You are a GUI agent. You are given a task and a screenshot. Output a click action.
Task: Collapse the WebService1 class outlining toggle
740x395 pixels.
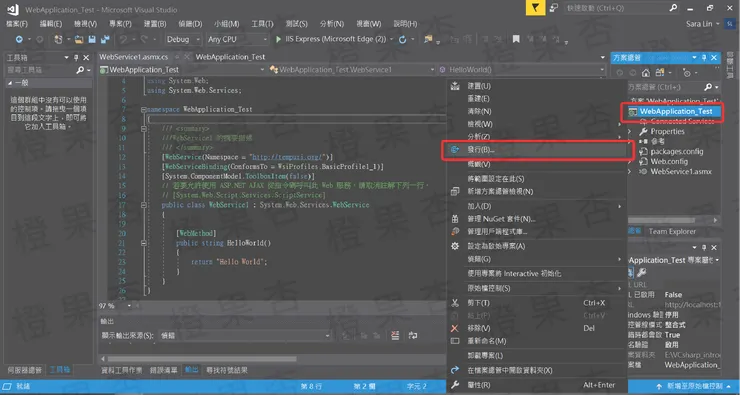(143, 205)
